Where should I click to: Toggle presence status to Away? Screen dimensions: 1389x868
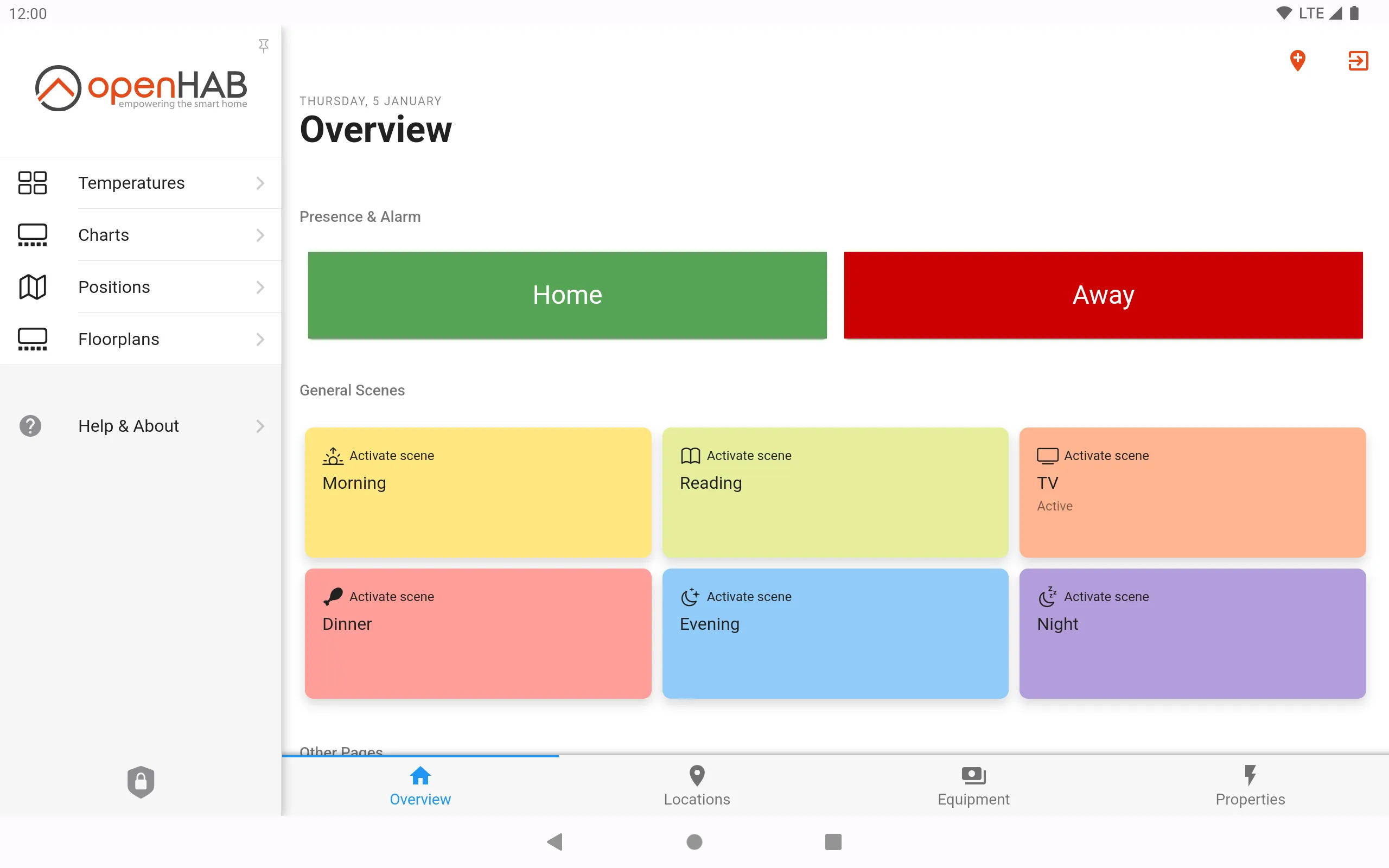(1103, 295)
